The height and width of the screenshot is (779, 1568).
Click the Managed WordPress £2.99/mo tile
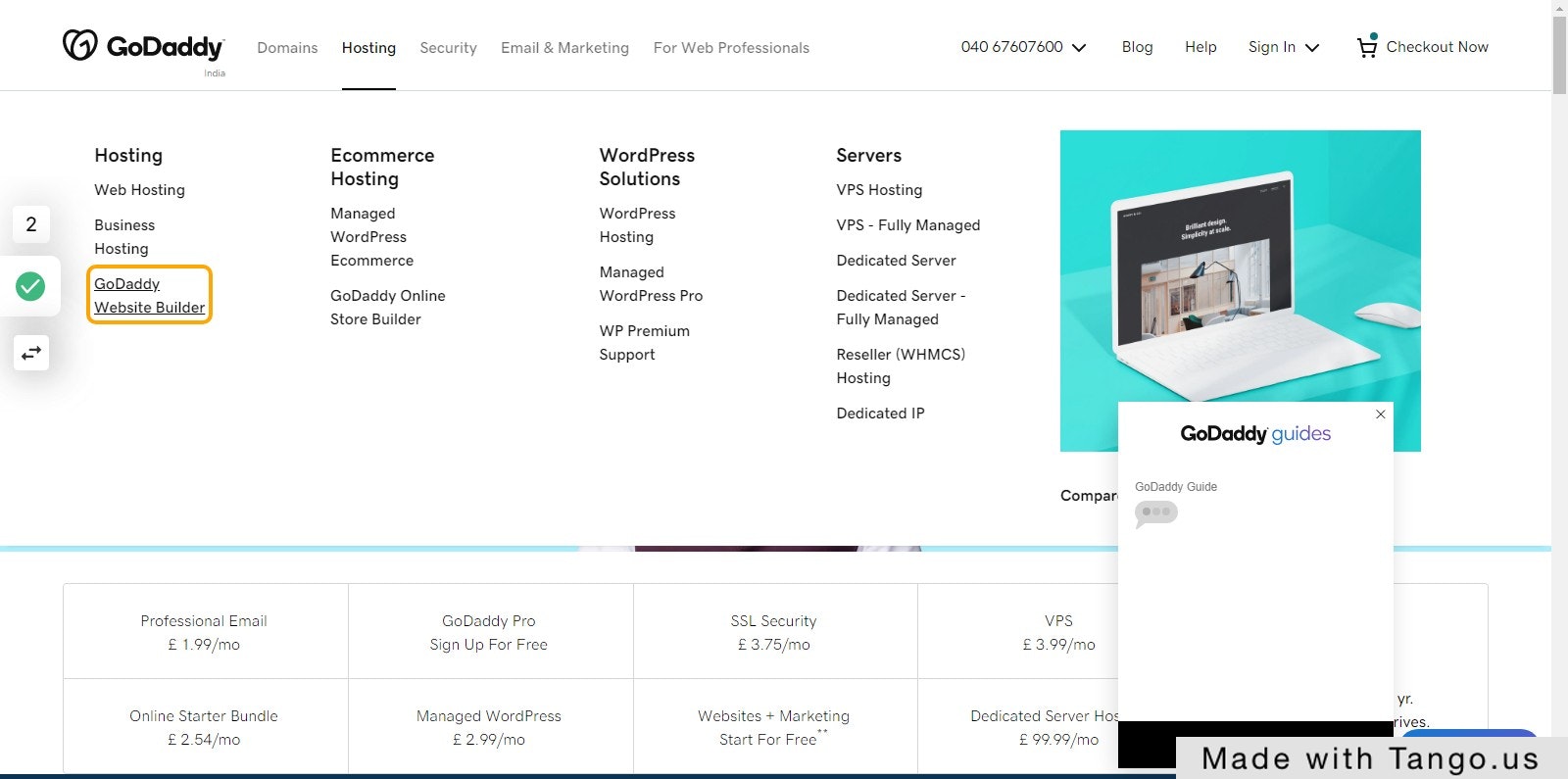[x=490, y=727]
